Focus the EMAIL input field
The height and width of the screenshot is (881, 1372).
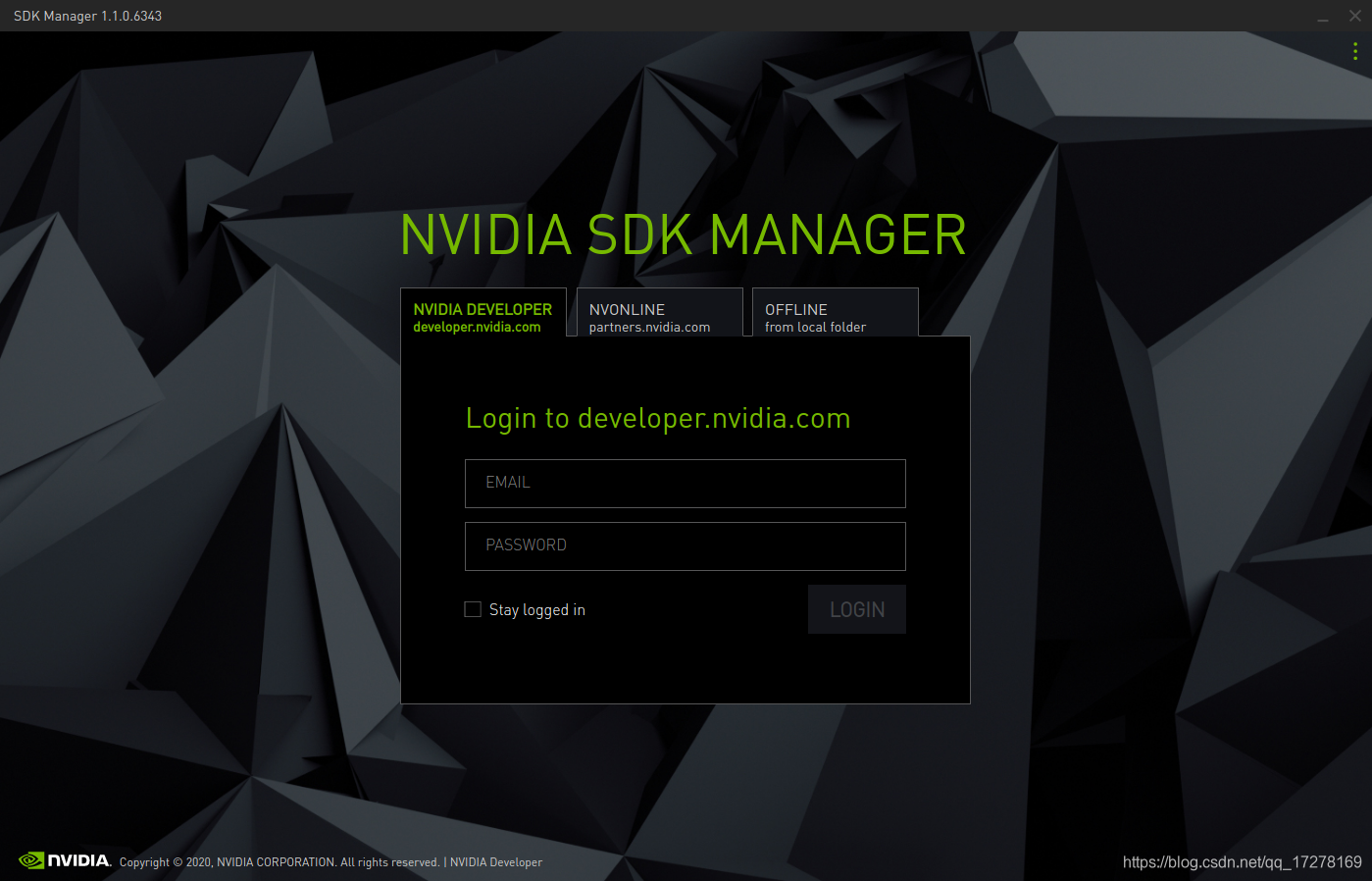pos(686,484)
